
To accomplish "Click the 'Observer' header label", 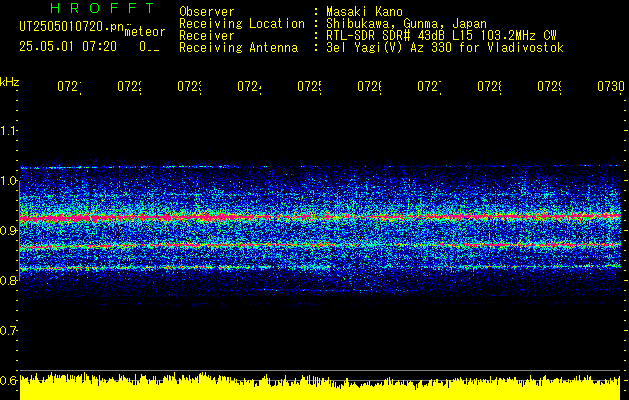I will tap(207, 12).
